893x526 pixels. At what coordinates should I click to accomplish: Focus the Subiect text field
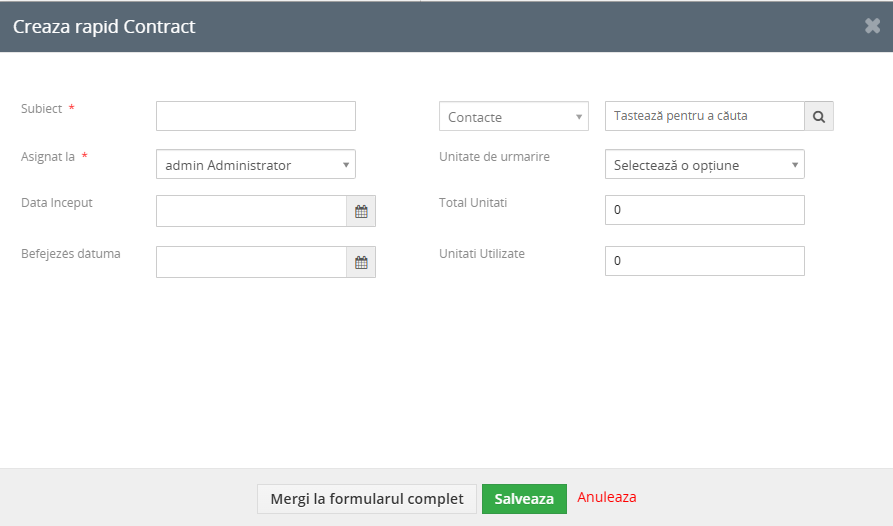click(256, 116)
